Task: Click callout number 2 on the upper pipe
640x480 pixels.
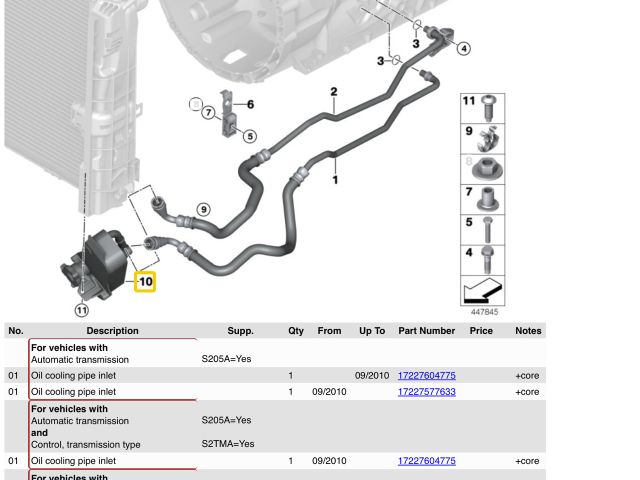Action: coord(334,93)
